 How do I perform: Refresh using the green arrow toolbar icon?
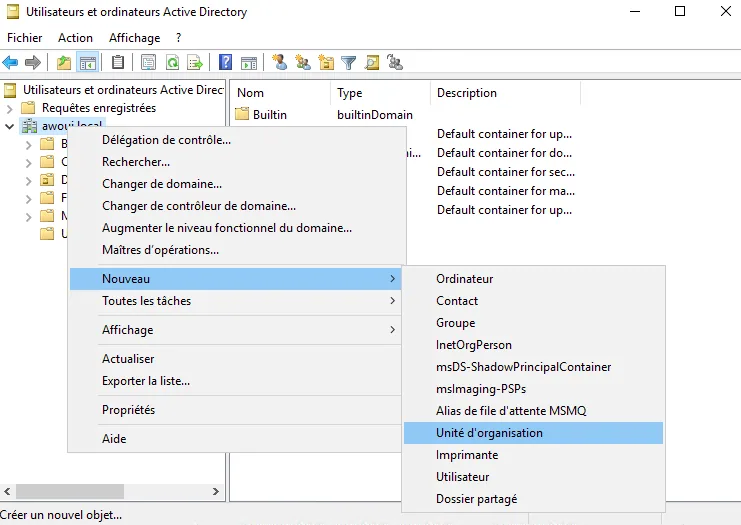[172, 62]
